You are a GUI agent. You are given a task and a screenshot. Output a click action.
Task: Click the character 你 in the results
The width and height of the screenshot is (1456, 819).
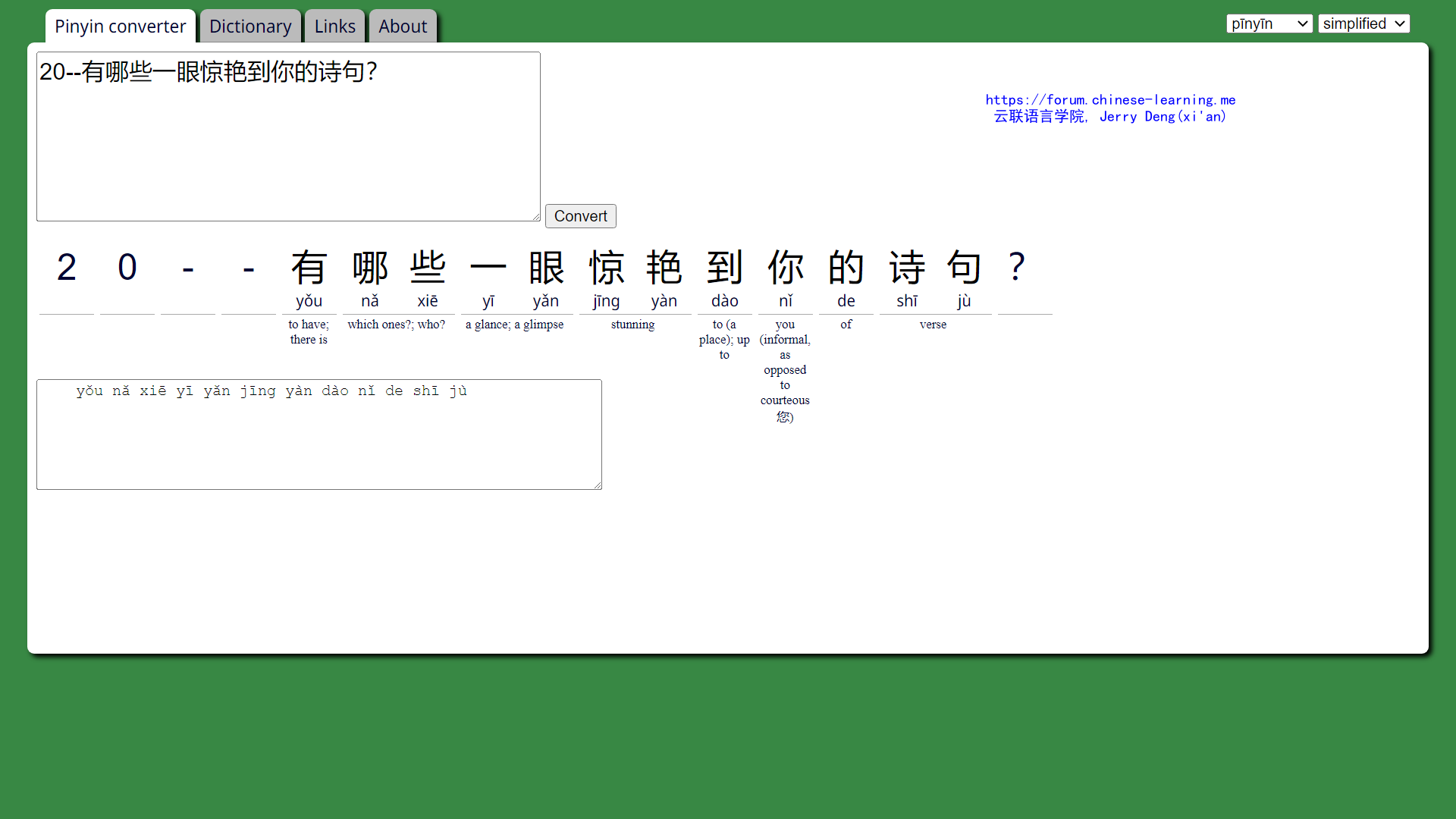pos(786,267)
